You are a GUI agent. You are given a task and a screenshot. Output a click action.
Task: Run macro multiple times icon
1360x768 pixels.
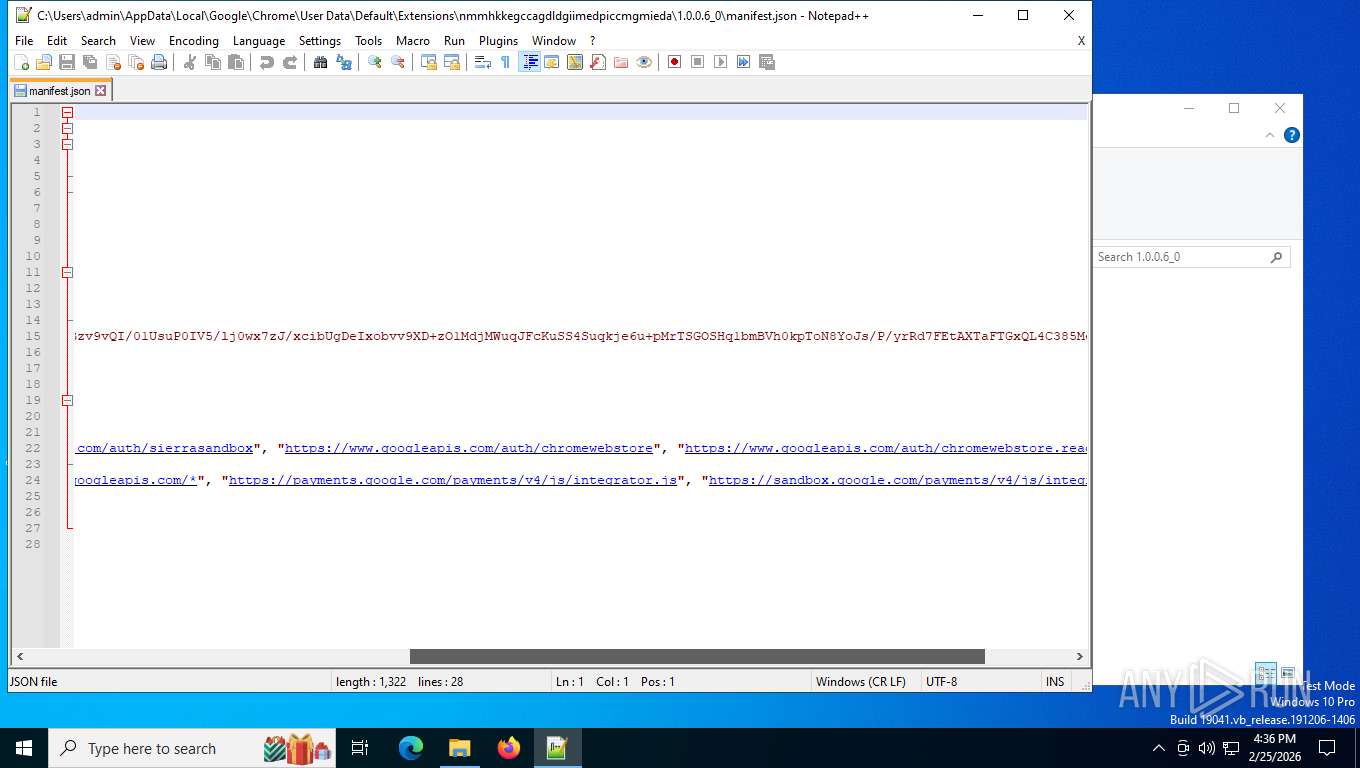(x=743, y=62)
